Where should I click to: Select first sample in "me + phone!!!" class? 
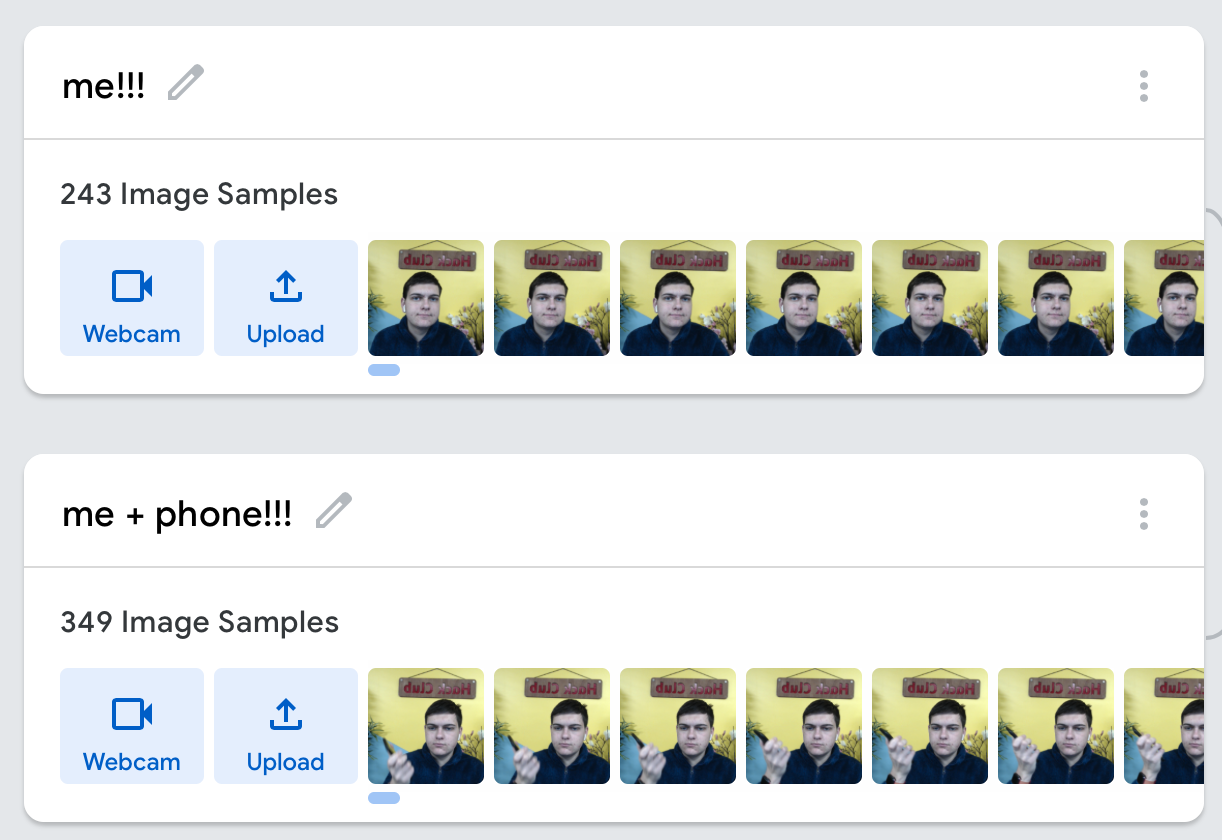426,726
